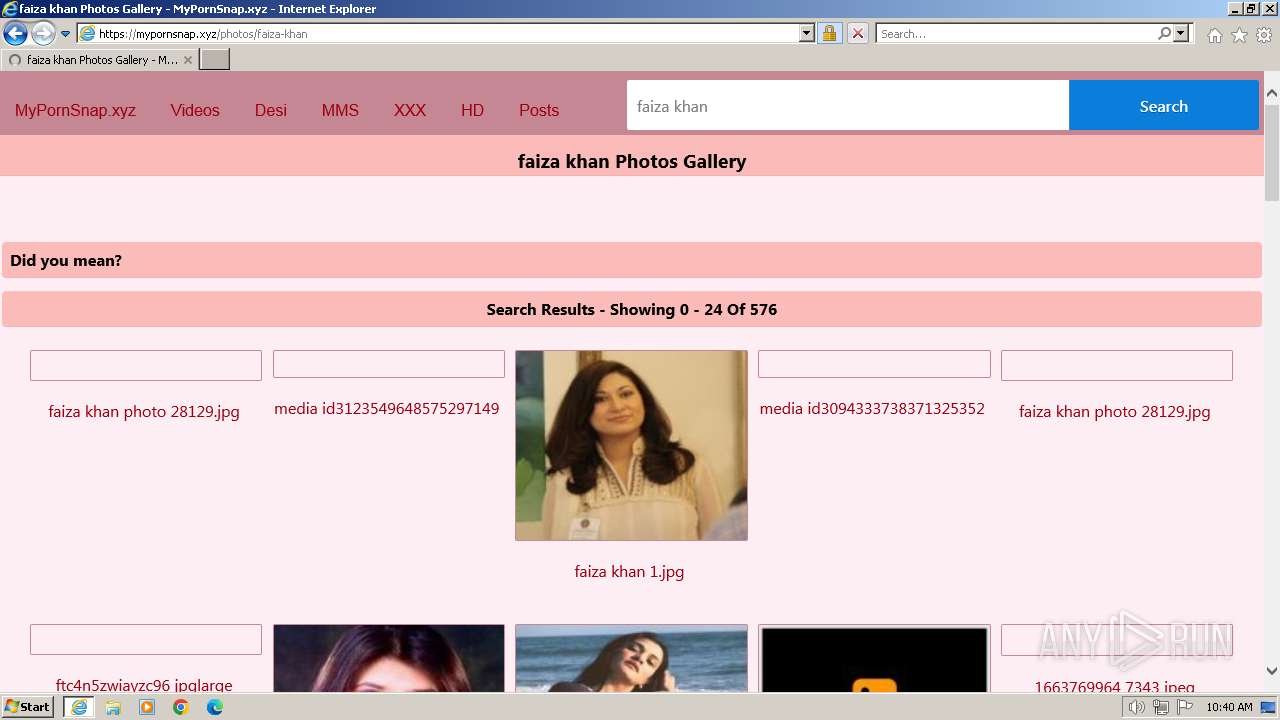Click the magnifier search icon
Image resolution: width=1280 pixels, height=720 pixels.
1164,33
